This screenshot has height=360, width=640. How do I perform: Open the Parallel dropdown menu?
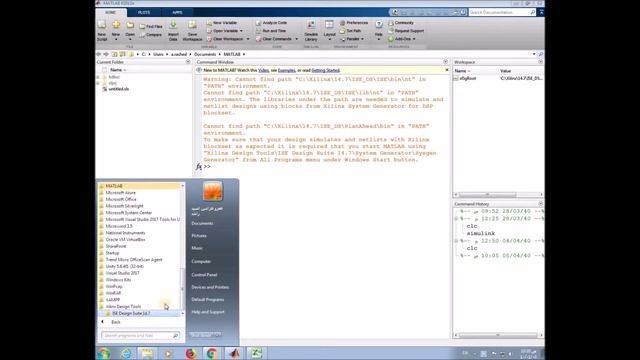362,39
